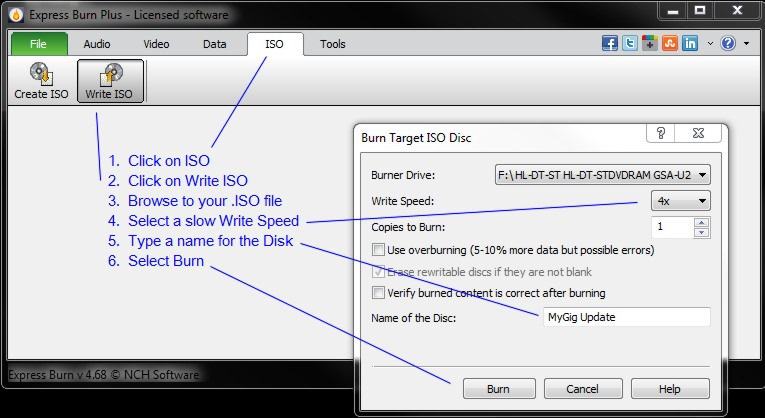765x418 pixels.
Task: Switch to the Audio tab
Action: [x=97, y=44]
